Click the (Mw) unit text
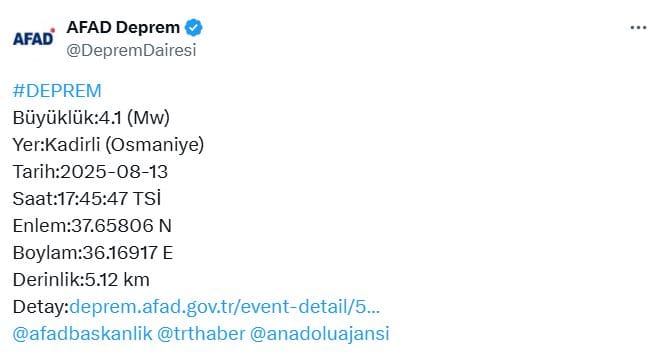The image size is (664, 361). [x=148, y=118]
